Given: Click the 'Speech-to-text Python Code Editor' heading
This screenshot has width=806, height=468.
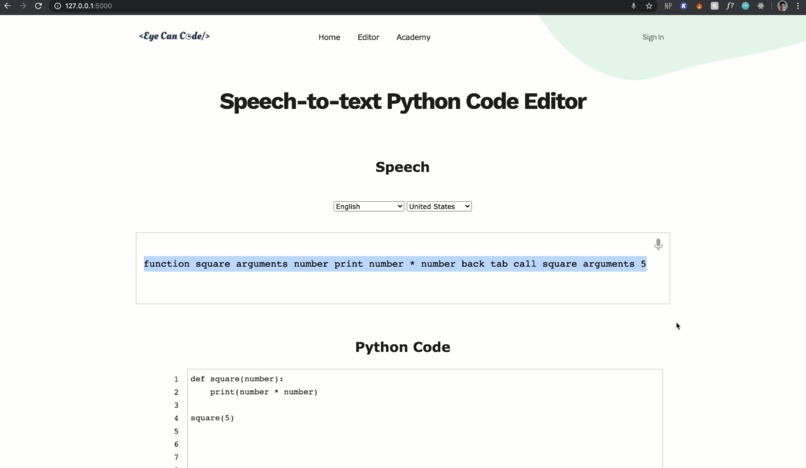Looking at the screenshot, I should coord(402,101).
